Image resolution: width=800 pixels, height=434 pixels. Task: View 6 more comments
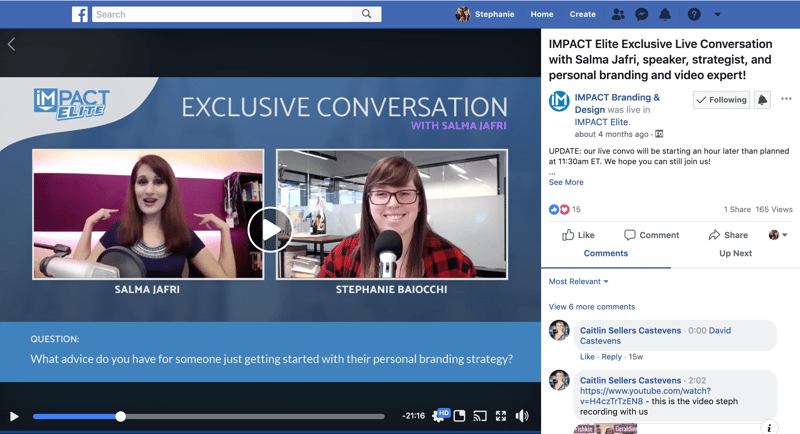point(592,307)
